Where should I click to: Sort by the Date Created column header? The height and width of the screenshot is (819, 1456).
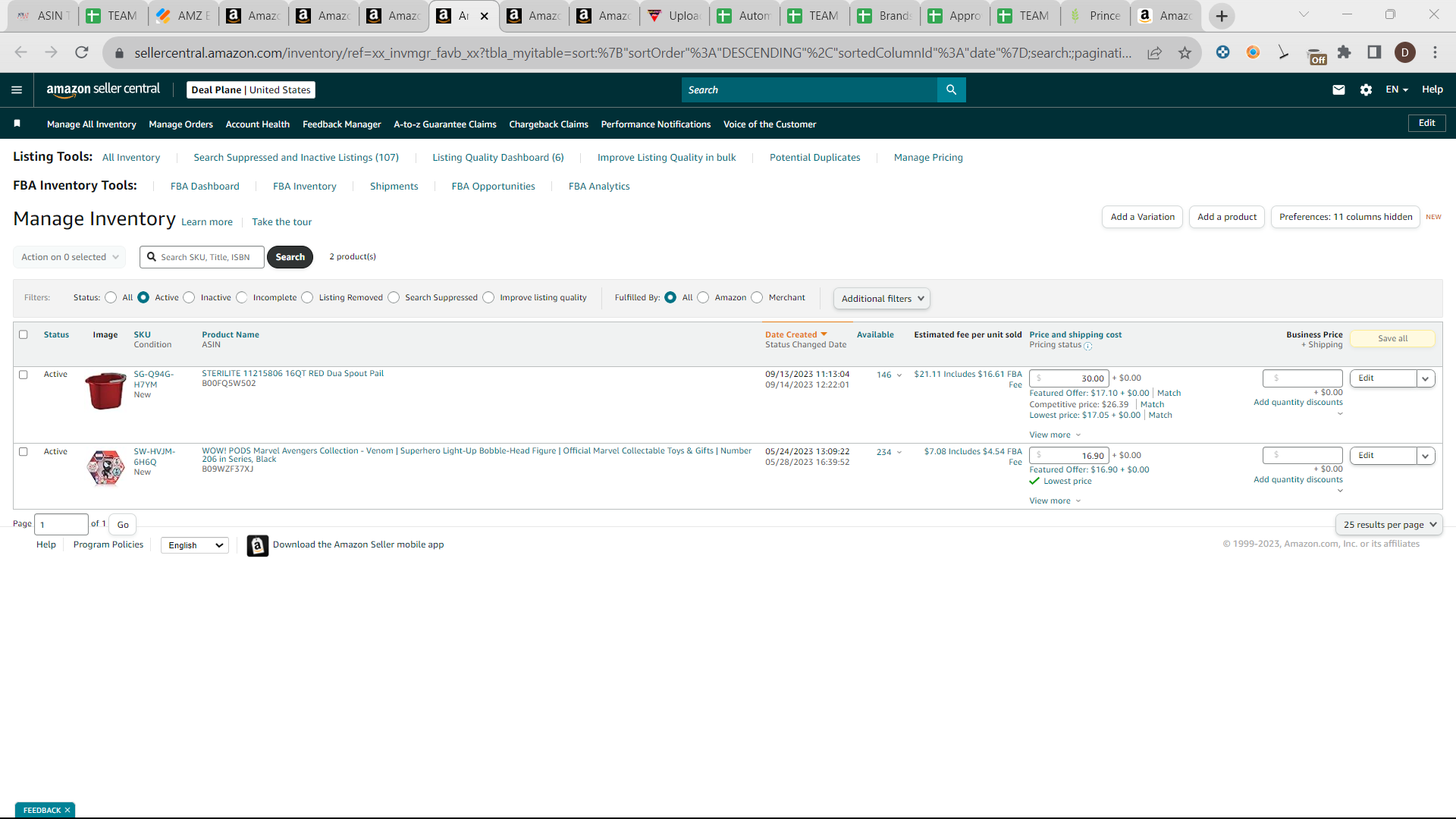click(796, 334)
